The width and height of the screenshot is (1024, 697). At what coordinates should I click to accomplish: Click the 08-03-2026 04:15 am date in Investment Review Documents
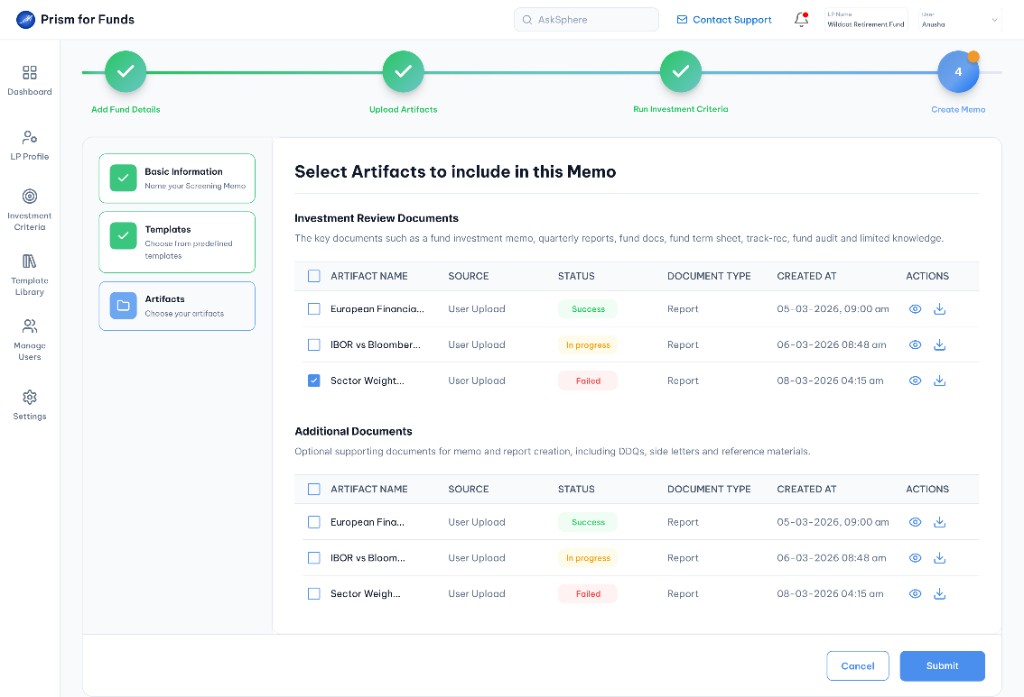tap(830, 381)
